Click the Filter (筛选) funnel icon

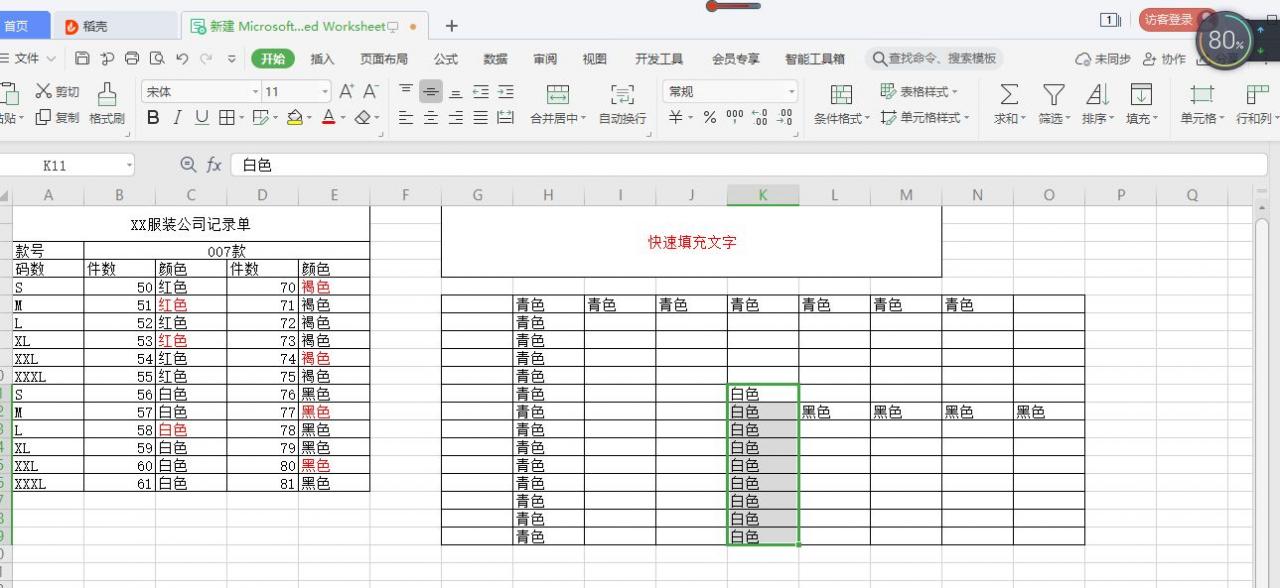[x=1053, y=95]
